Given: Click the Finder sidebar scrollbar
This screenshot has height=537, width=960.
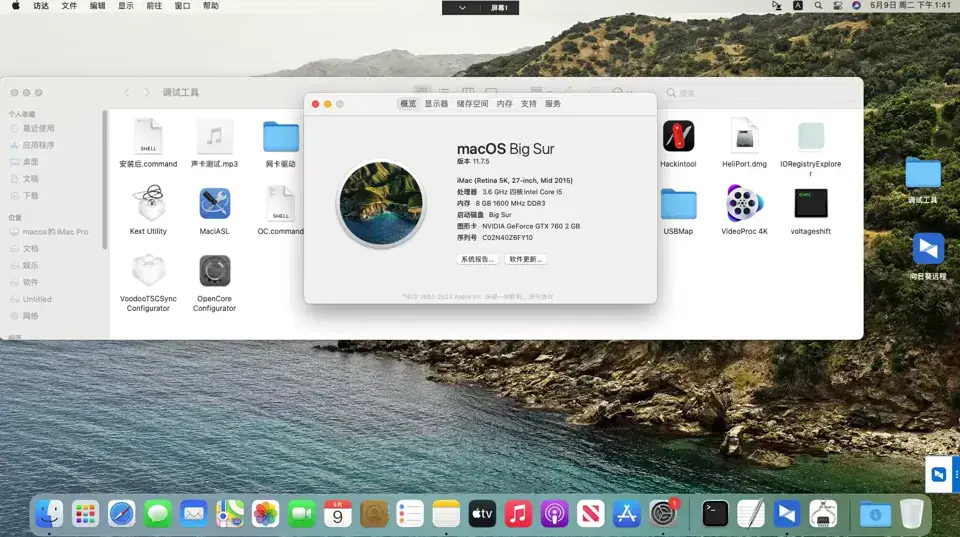Looking at the screenshot, I should [x=105, y=180].
